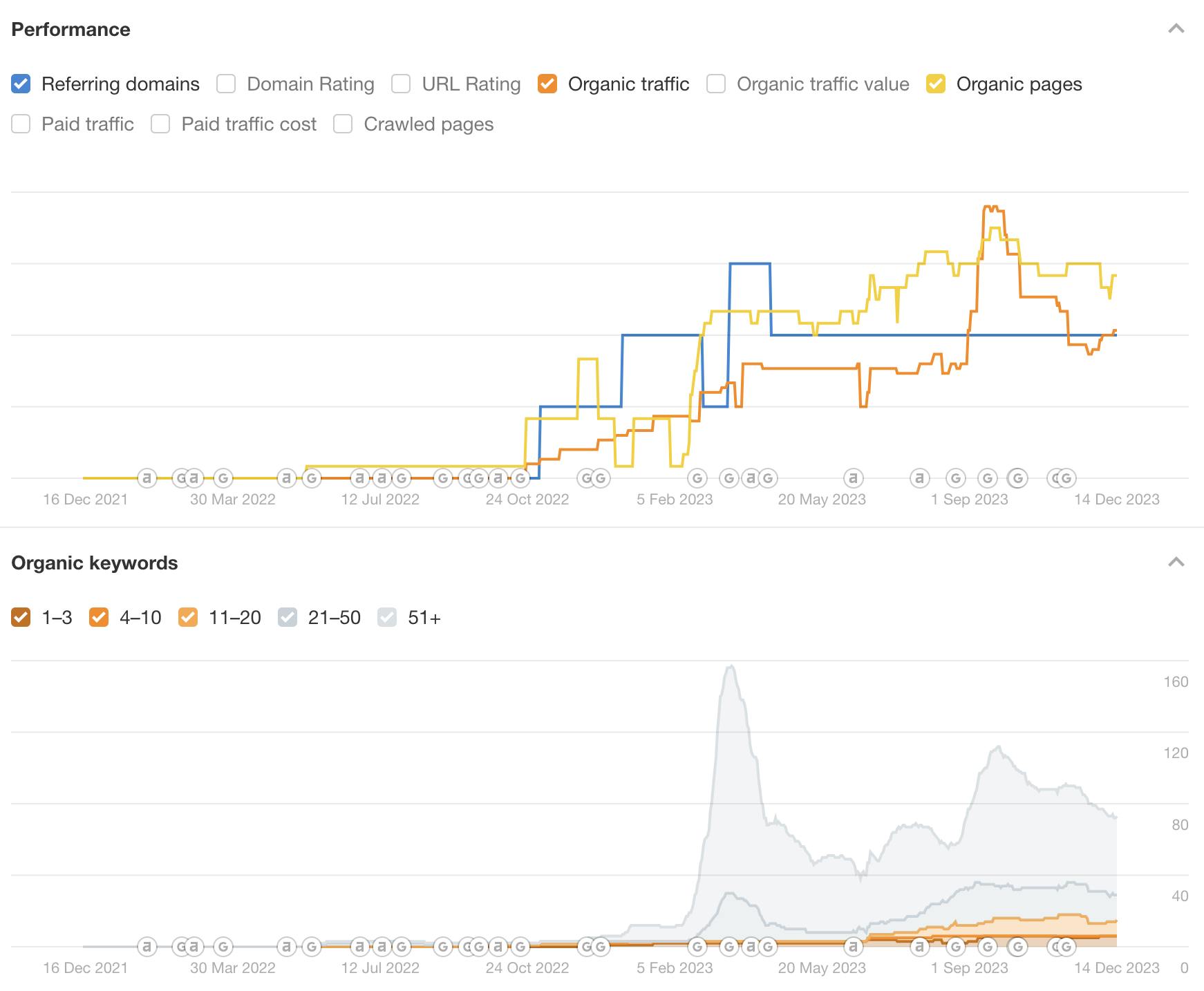Disable the Organic traffic series

(547, 84)
